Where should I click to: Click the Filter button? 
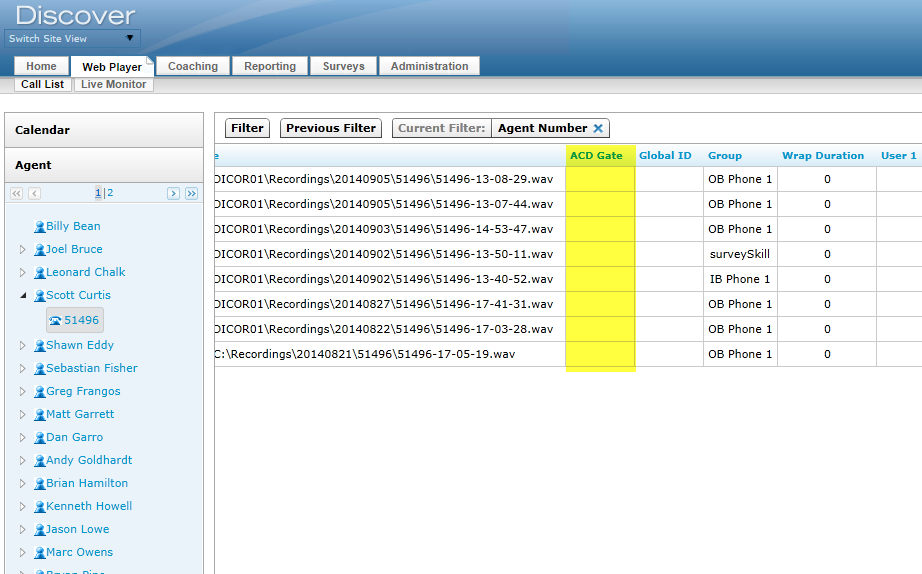[247, 128]
